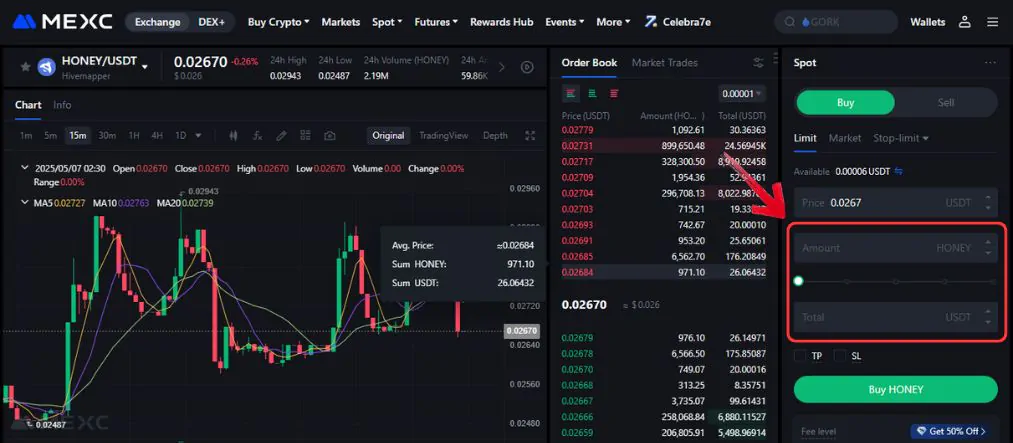This screenshot has height=443, width=1013.
Task: Open the Stop-limit order type dropdown
Action: (901, 138)
